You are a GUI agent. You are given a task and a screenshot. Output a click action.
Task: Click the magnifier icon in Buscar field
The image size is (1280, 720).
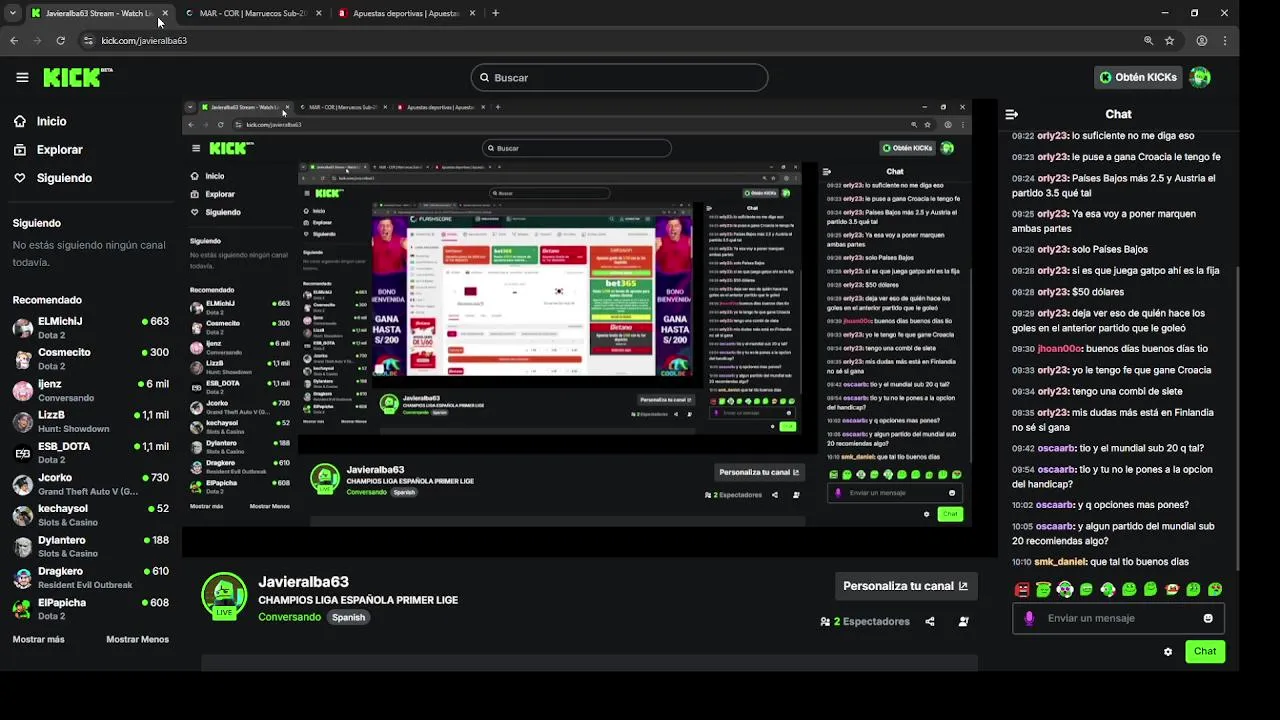point(484,77)
